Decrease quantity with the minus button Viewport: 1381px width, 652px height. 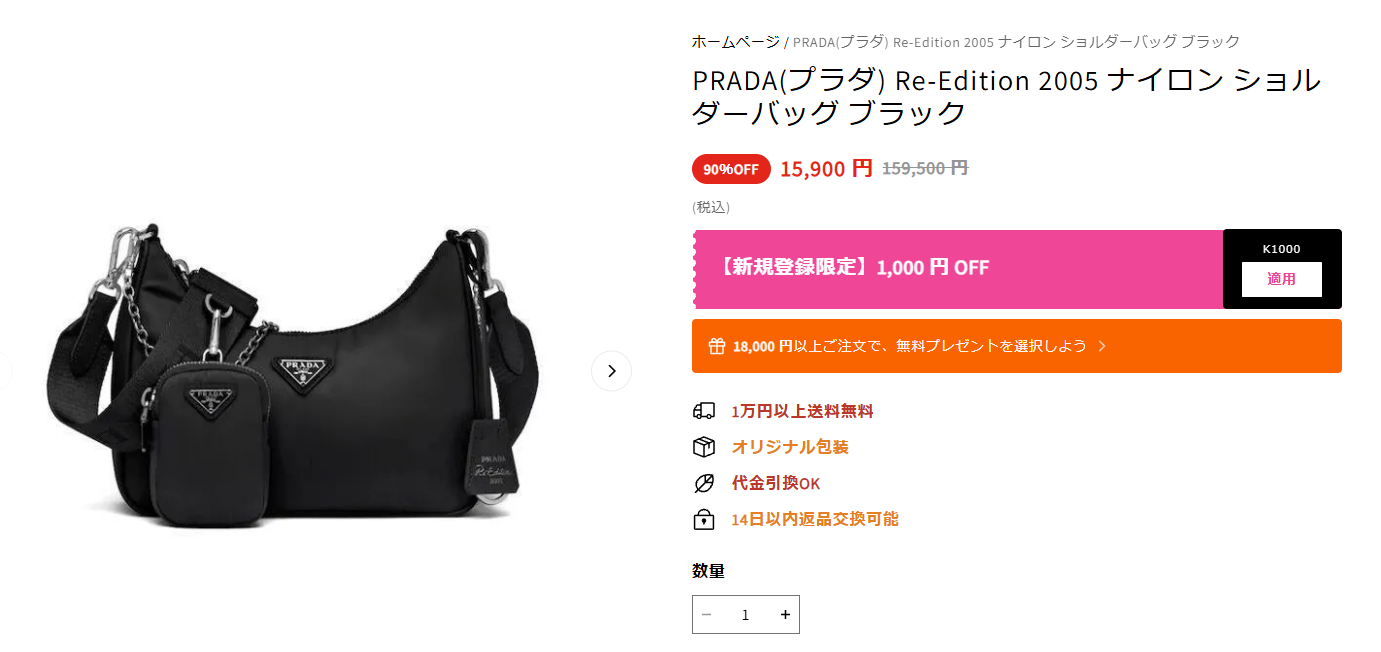[707, 615]
